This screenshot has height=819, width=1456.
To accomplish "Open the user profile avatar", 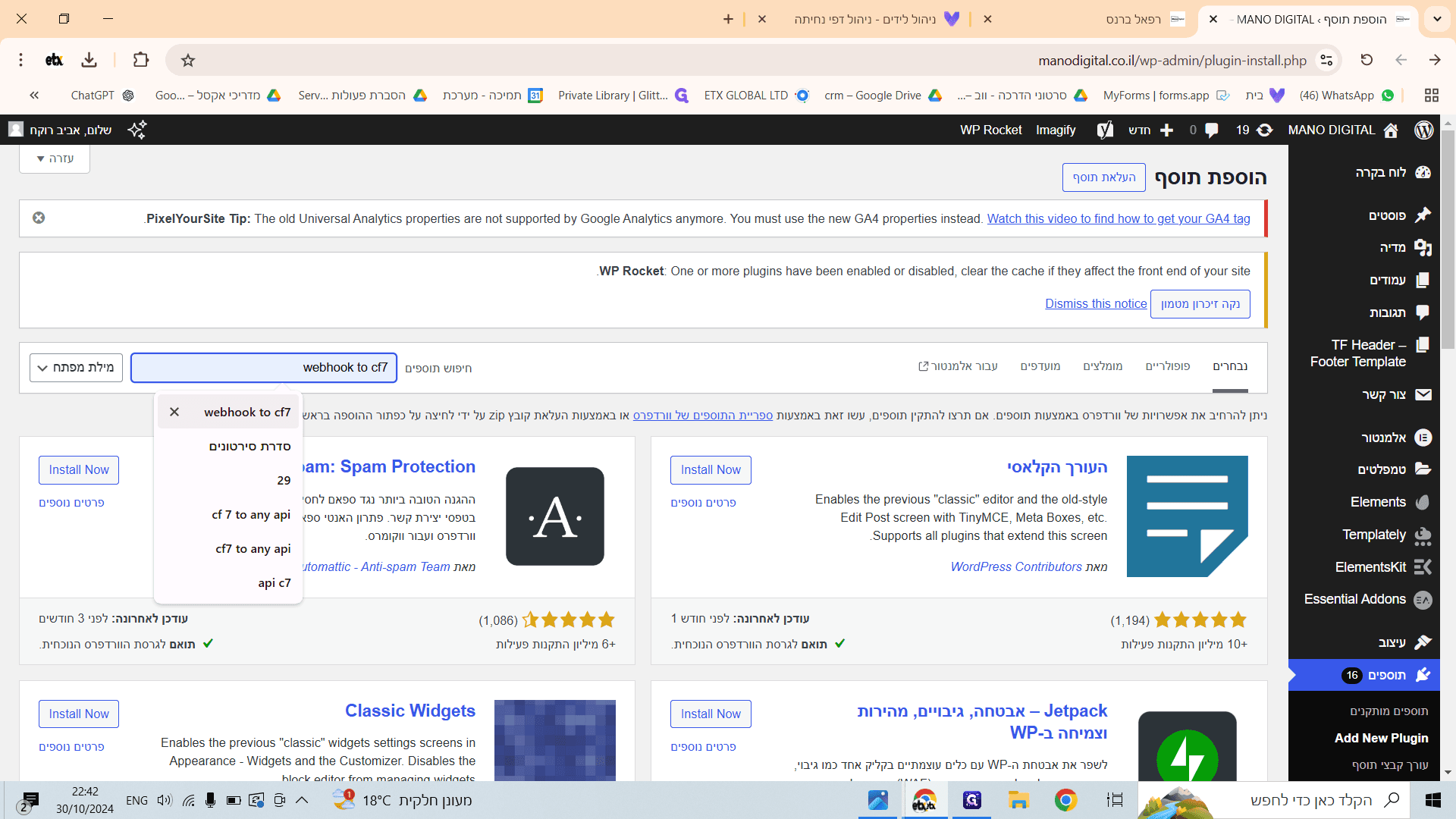I will pos(16,130).
